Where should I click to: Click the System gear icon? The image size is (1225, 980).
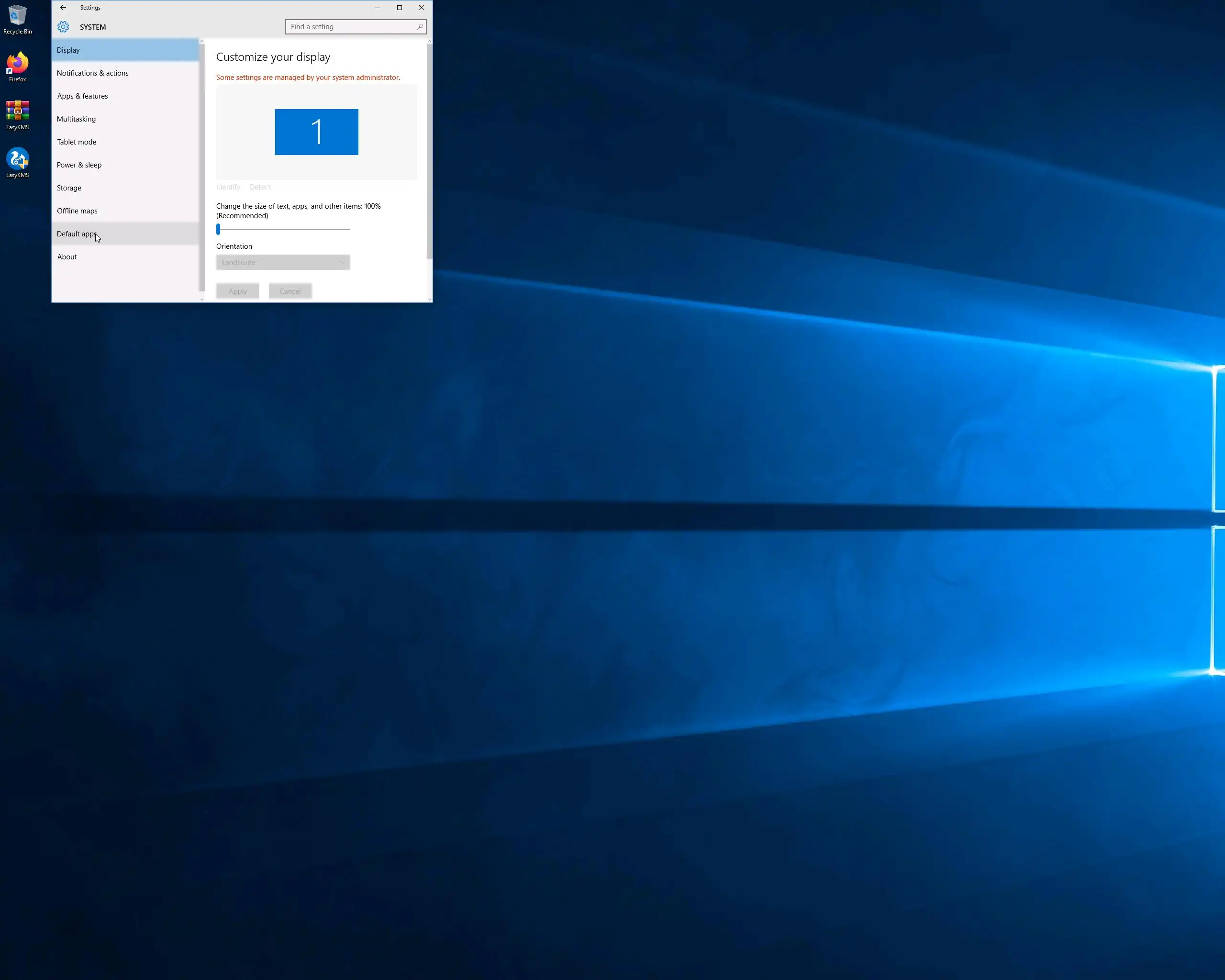(63, 27)
